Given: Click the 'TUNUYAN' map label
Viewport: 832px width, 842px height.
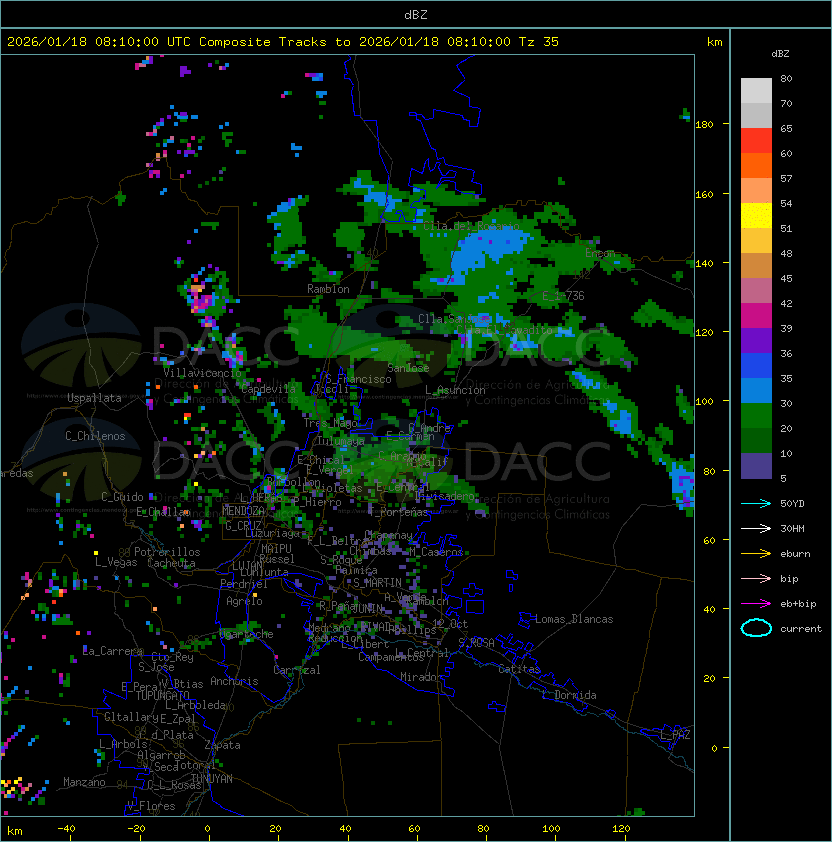Looking at the screenshot, I should click(212, 778).
